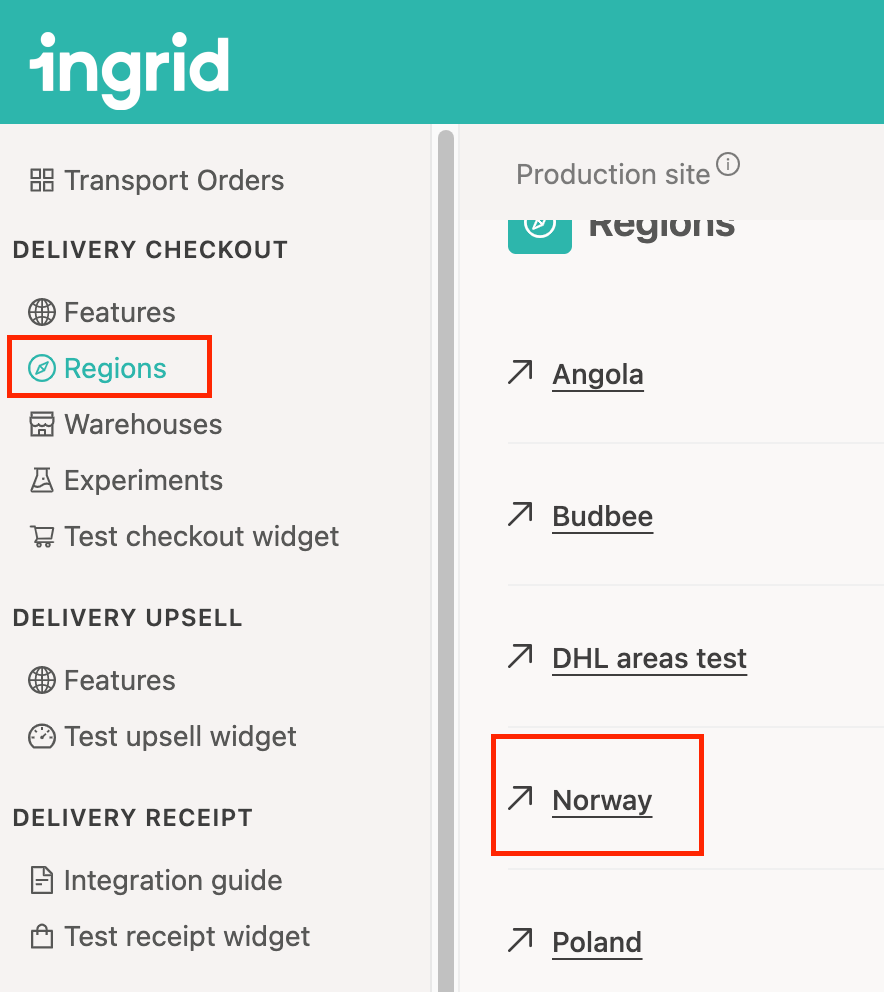
Task: Open the DHL areas test link
Action: pos(649,659)
